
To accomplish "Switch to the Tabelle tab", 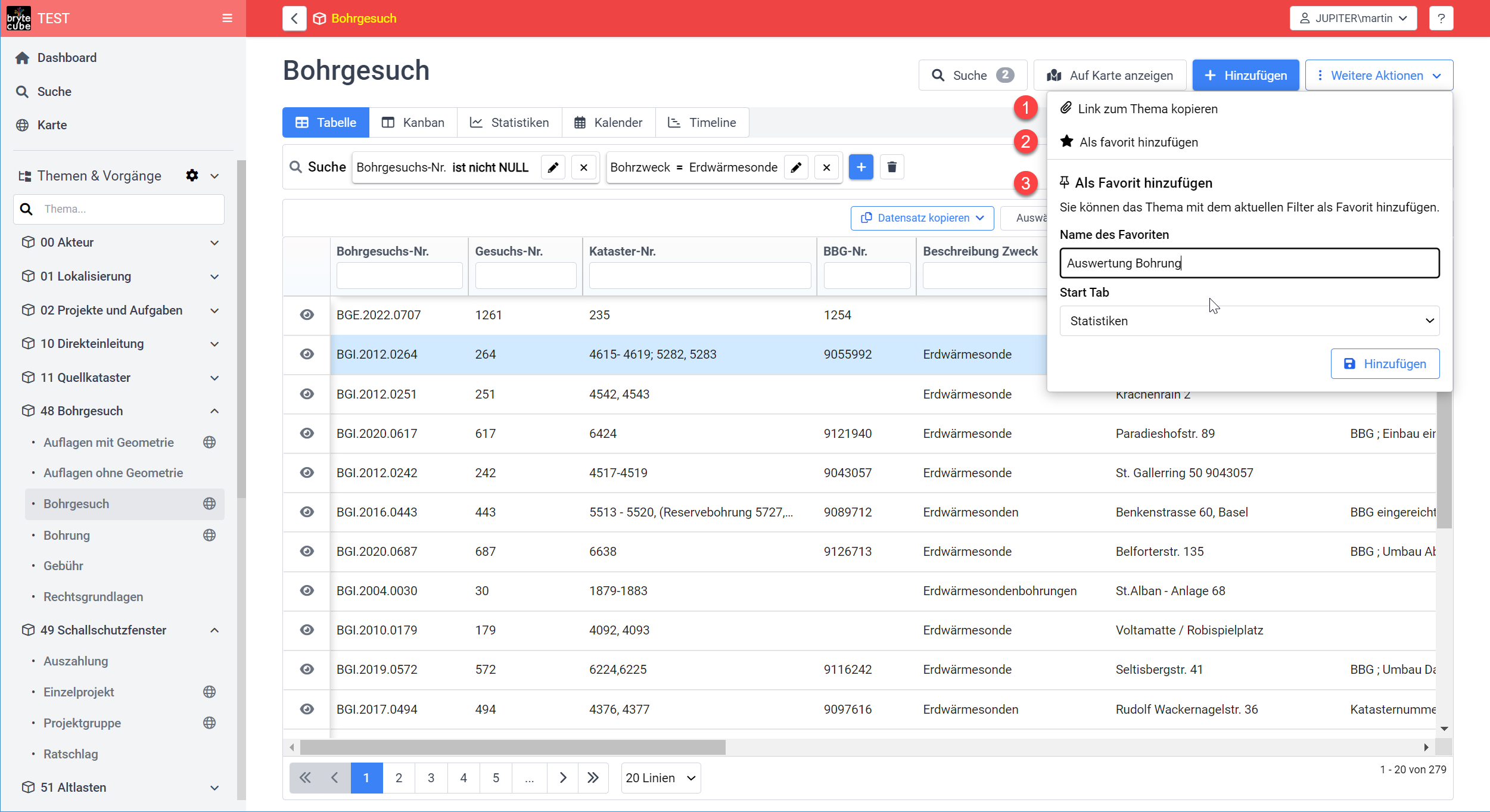I will [326, 123].
